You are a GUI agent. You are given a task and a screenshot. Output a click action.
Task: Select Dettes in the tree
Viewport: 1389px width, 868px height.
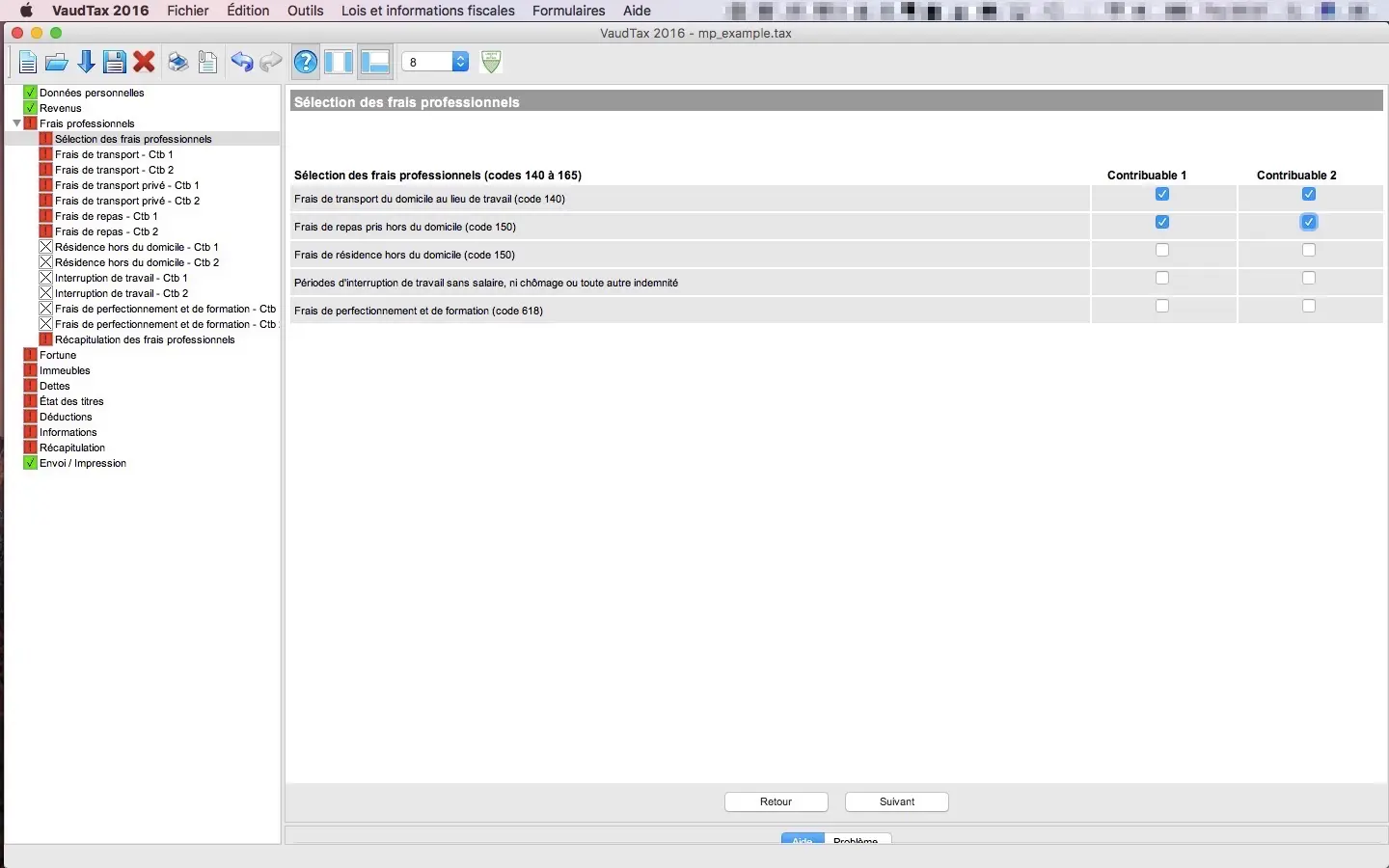tap(55, 386)
